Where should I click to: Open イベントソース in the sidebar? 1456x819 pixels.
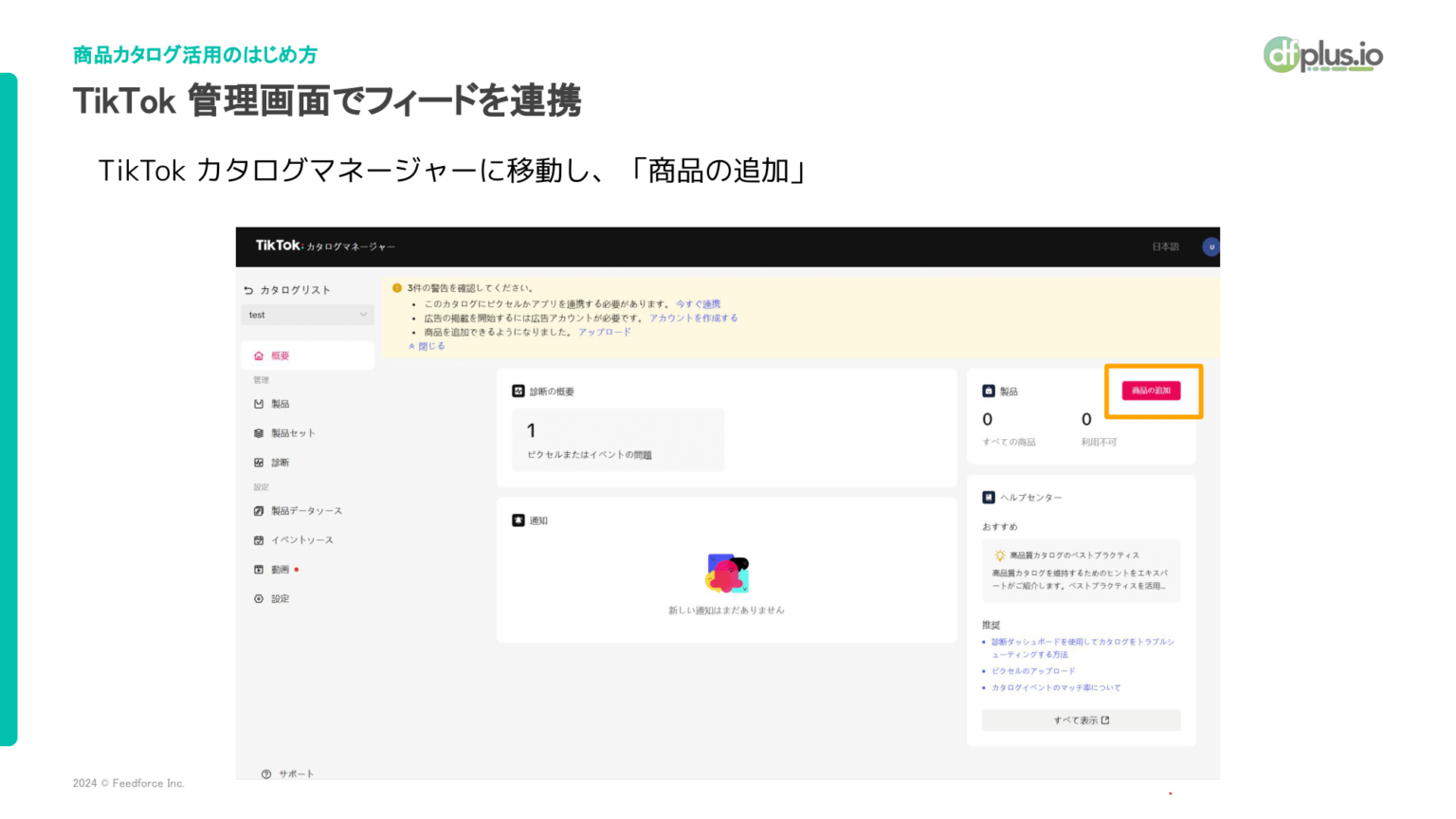tap(302, 540)
